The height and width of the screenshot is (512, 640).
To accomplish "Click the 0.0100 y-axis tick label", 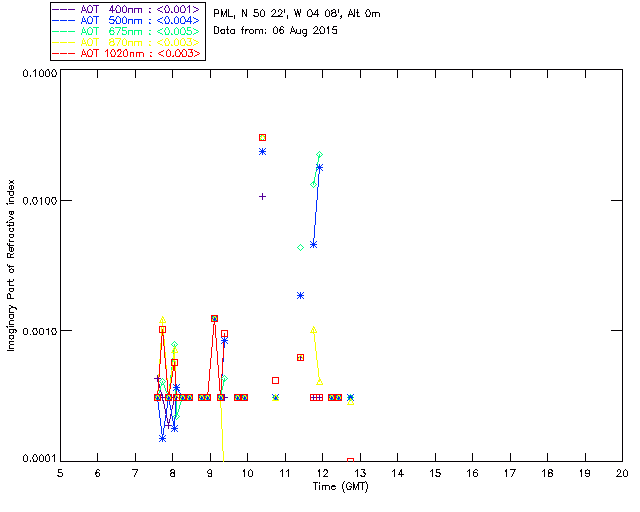I will coord(40,201).
